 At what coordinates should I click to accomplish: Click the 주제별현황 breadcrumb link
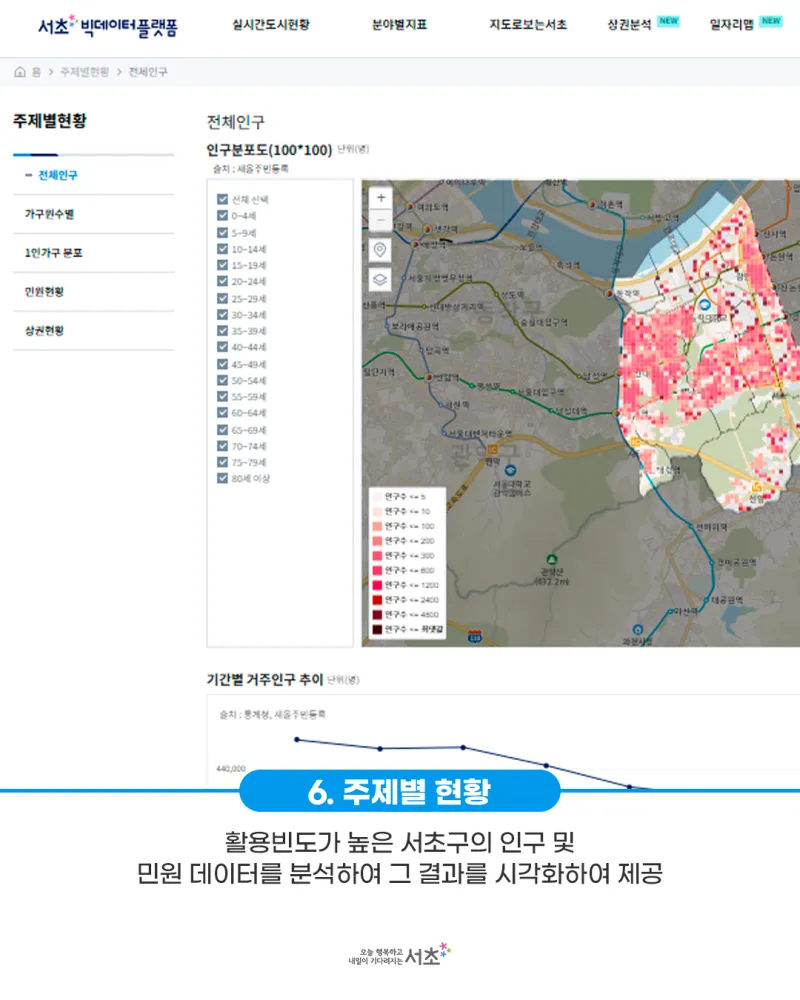click(84, 72)
